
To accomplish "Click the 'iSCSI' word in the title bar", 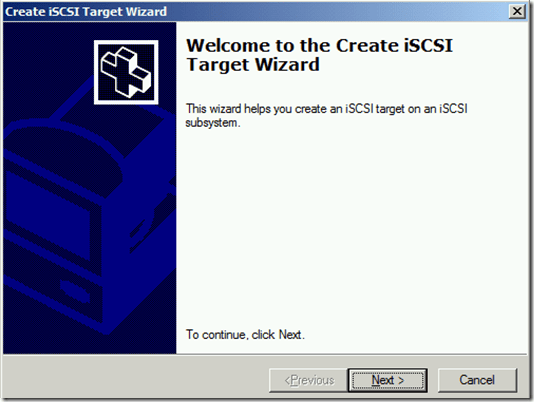I will [64, 12].
